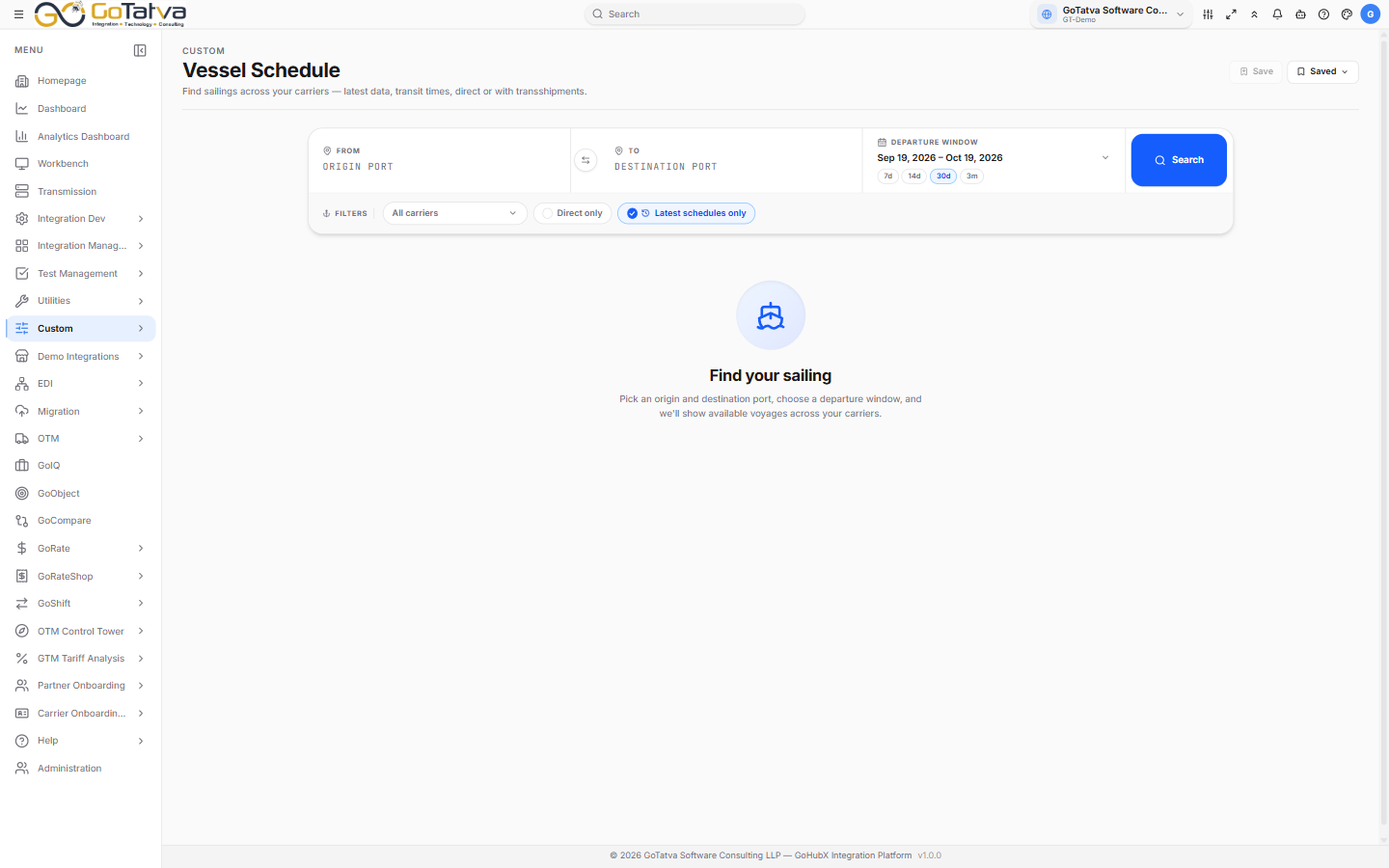Click the GoCompare icon in sidebar
Screen dimensions: 1389x868
click(x=22, y=521)
